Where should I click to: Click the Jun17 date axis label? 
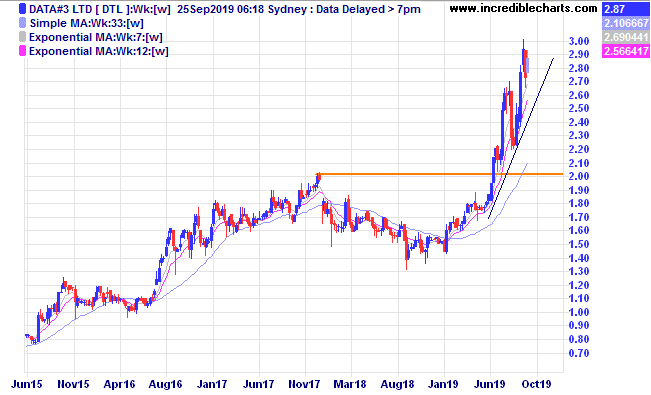(258, 384)
